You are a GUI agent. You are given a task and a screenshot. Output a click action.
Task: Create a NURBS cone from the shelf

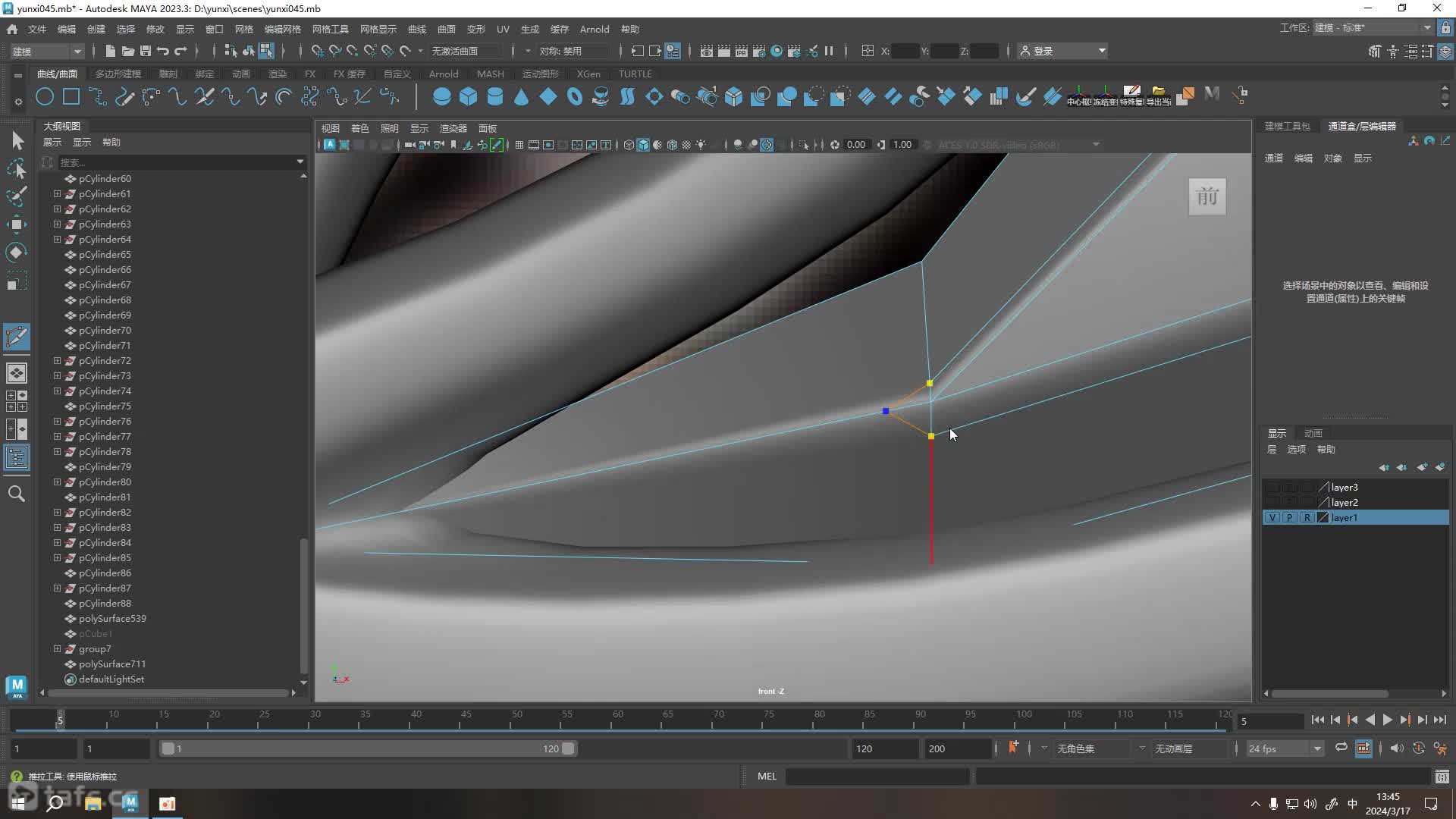(521, 96)
